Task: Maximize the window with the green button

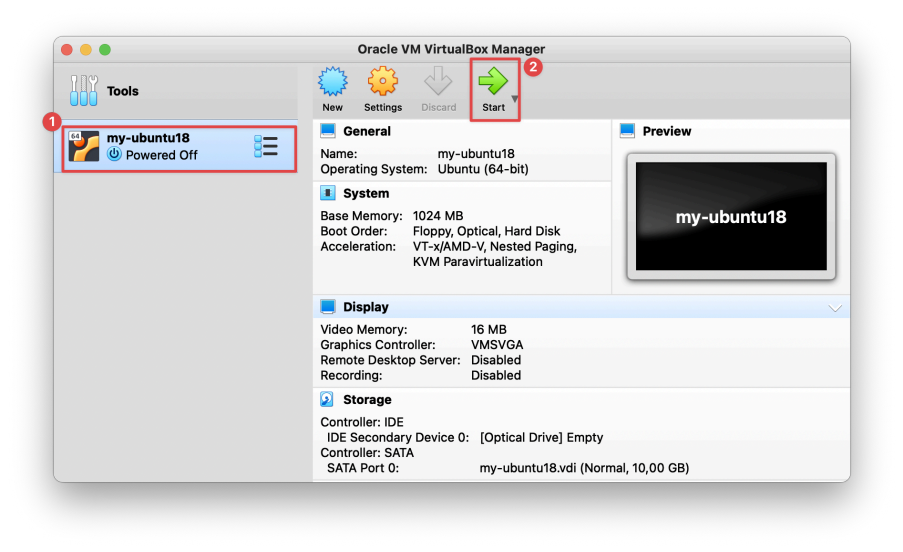Action: (x=105, y=50)
